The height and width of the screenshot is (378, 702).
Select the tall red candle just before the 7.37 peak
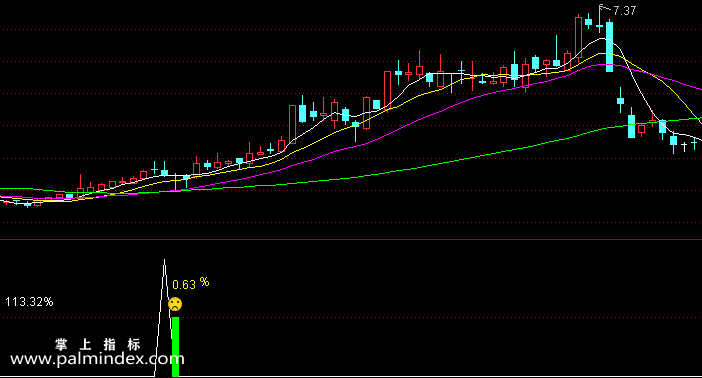[578, 38]
